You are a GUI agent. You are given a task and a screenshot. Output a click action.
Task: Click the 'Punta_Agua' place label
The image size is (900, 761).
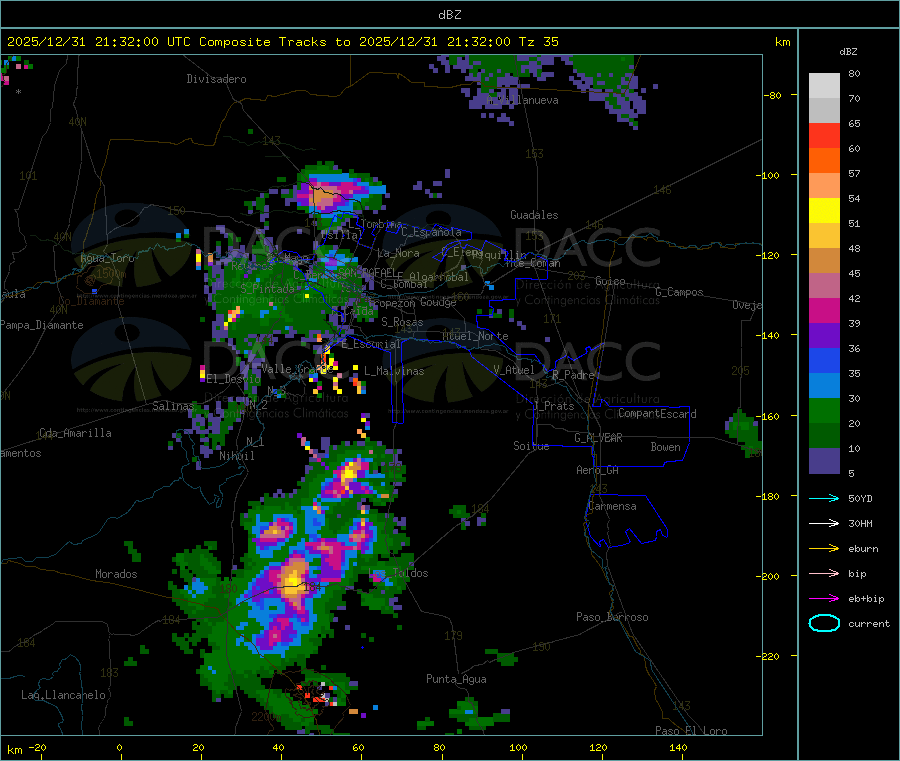point(456,680)
